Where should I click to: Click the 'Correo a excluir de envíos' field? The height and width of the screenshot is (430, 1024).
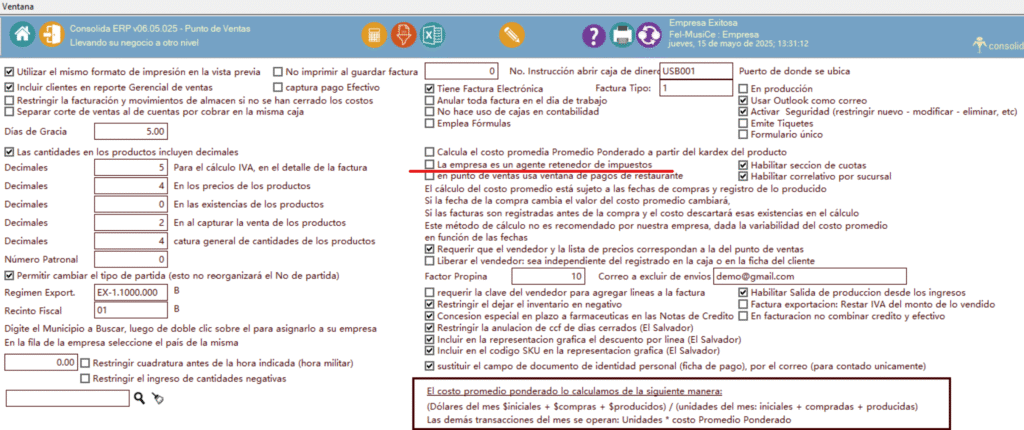[x=809, y=276]
